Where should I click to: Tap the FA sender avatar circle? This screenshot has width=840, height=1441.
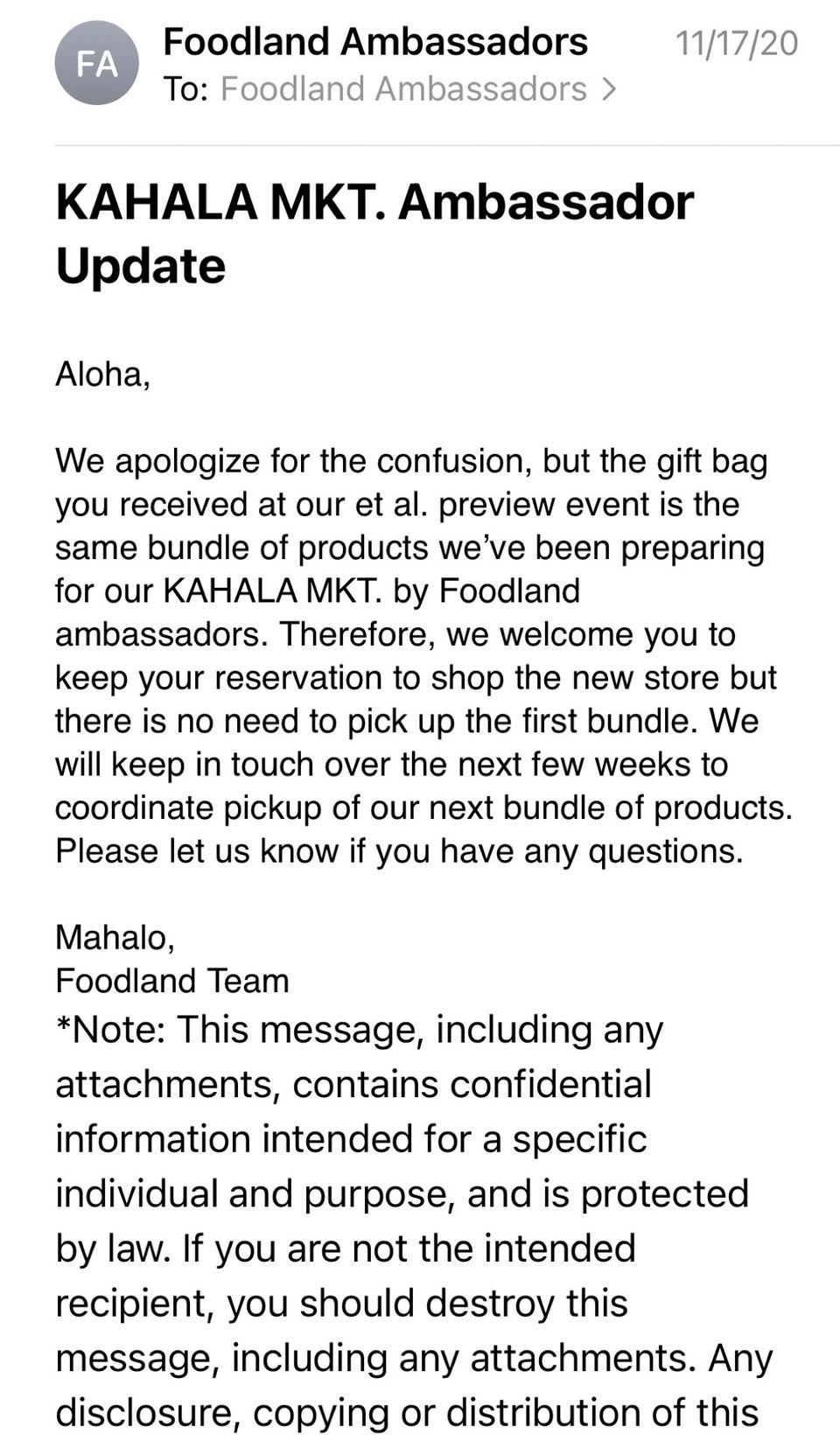coord(97,64)
